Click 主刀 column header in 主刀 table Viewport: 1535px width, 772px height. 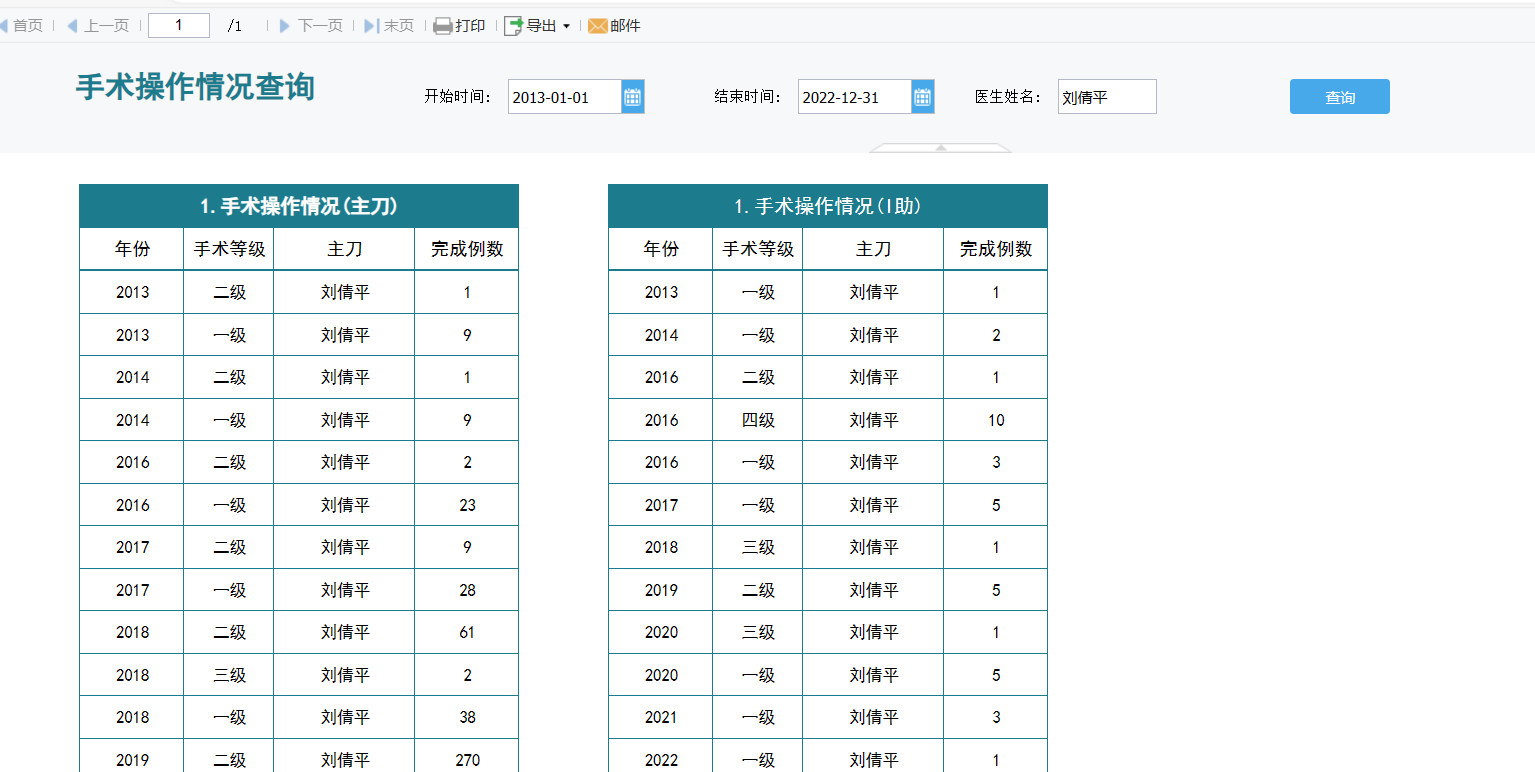pos(344,249)
